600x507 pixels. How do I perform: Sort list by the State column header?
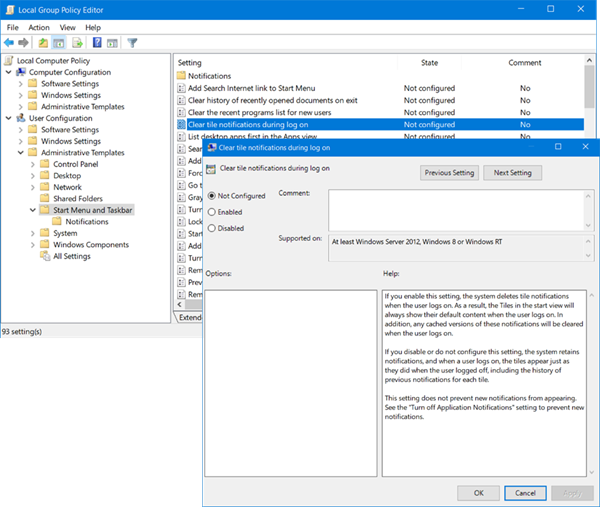430,62
